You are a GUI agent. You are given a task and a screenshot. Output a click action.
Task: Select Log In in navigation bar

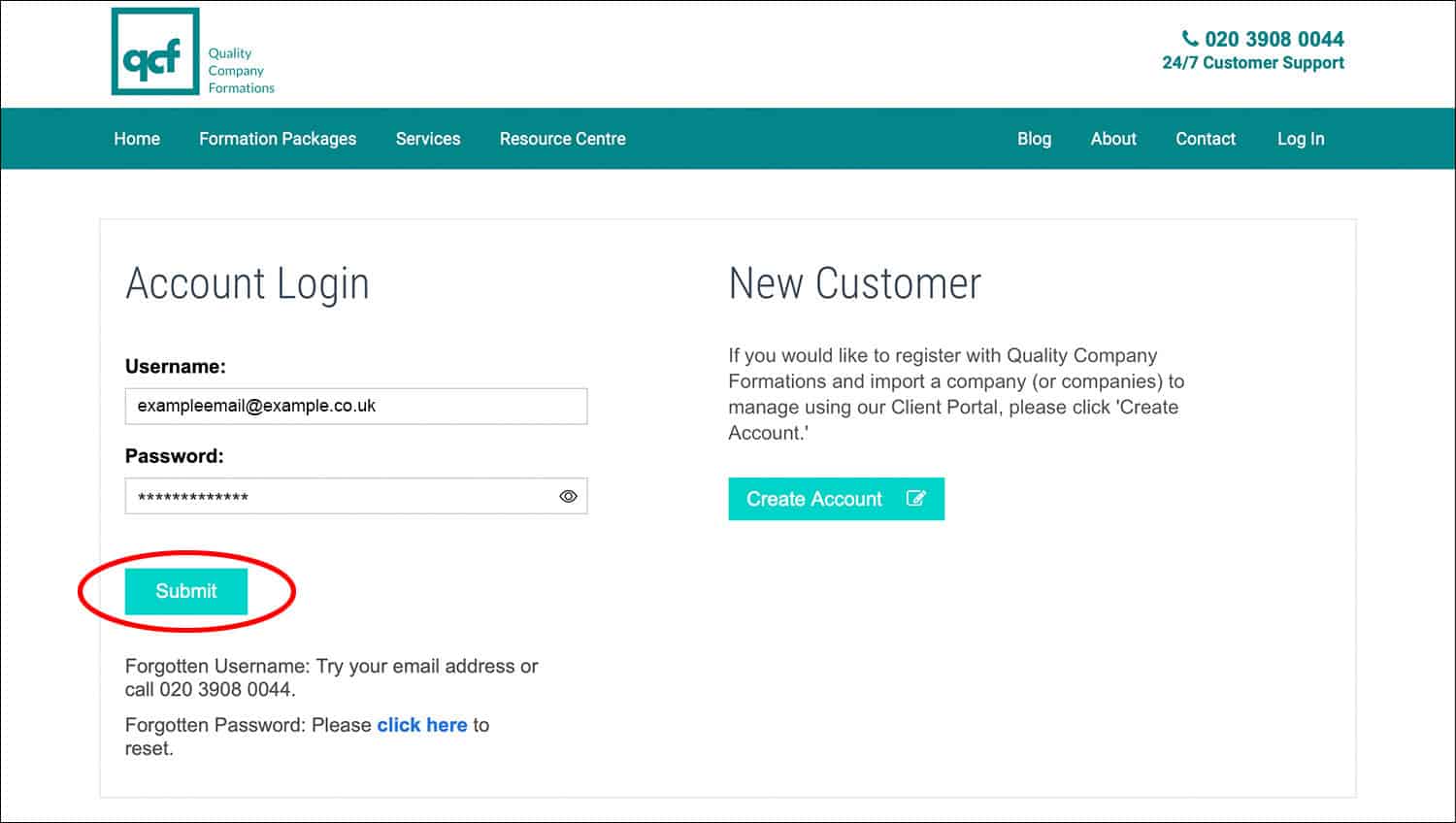[1301, 139]
